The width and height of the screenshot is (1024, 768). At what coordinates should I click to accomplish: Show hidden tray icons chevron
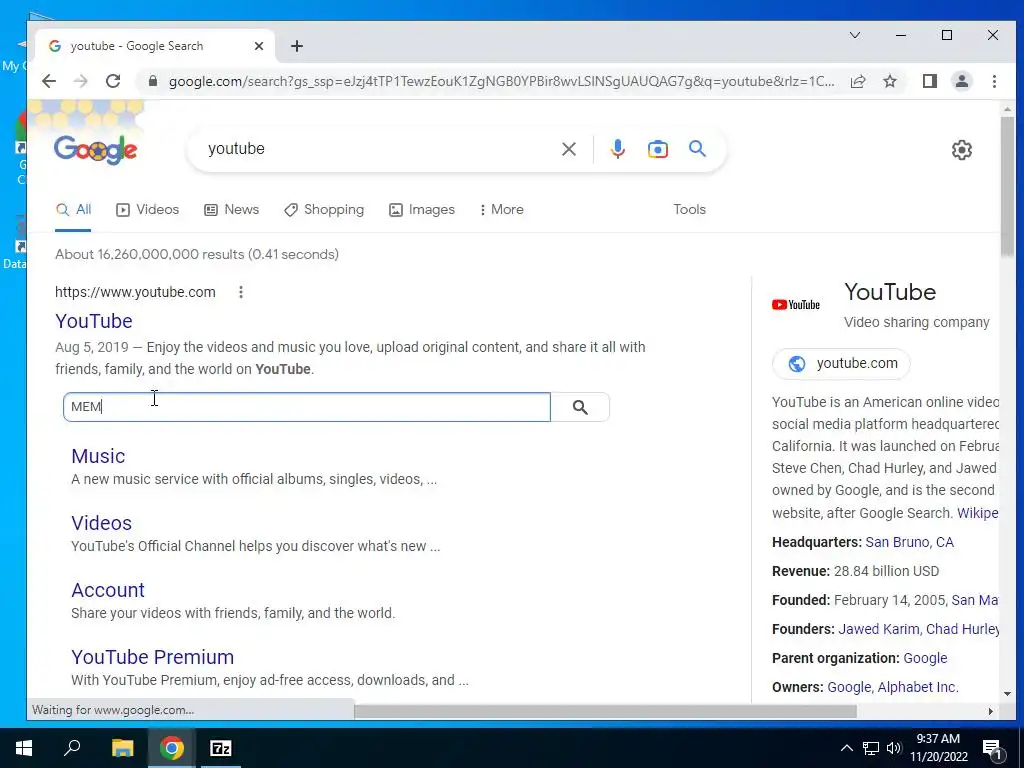846,748
